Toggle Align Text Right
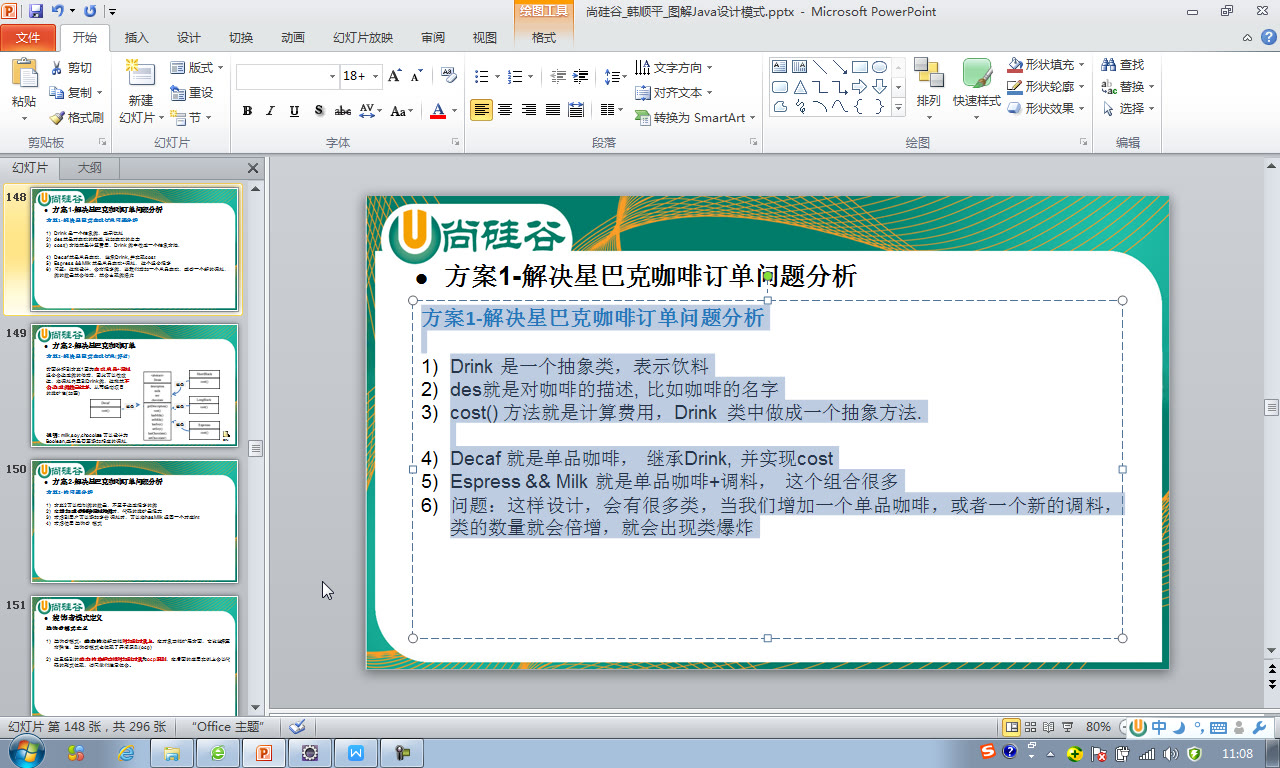Image resolution: width=1280 pixels, height=768 pixels. pos(528,110)
